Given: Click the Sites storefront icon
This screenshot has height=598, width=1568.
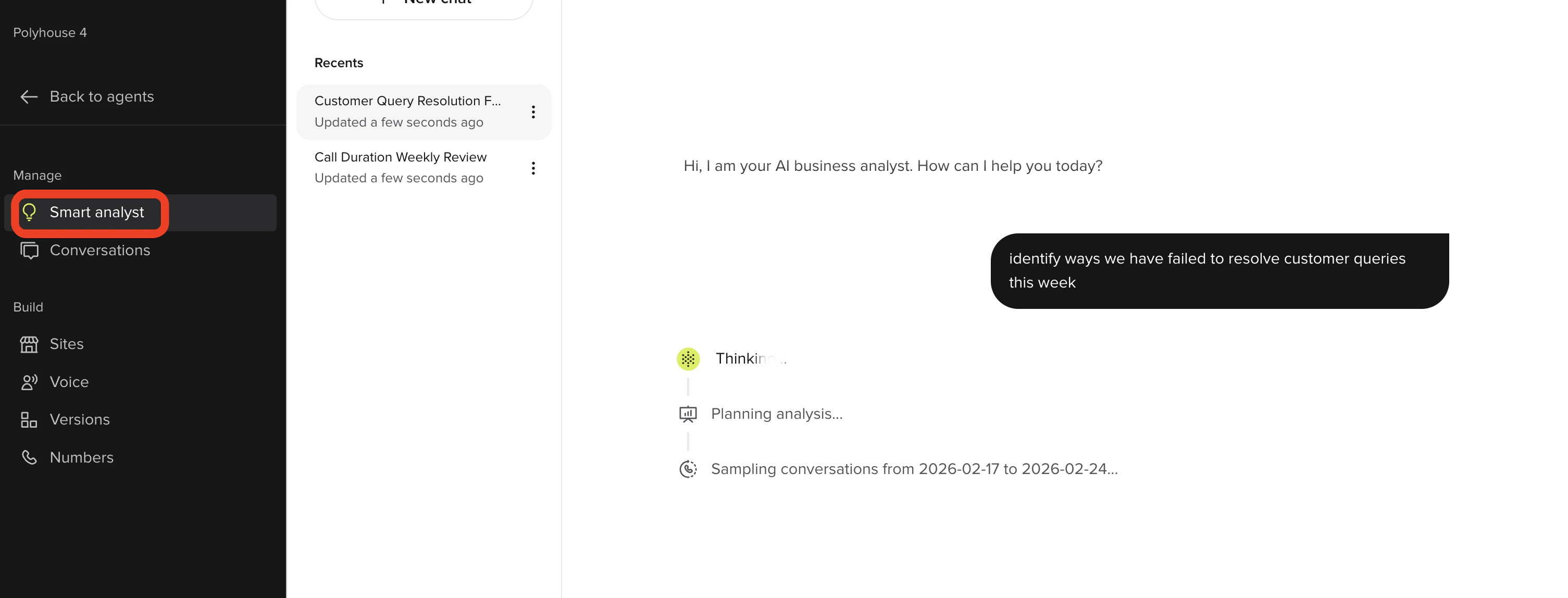Looking at the screenshot, I should coord(29,344).
